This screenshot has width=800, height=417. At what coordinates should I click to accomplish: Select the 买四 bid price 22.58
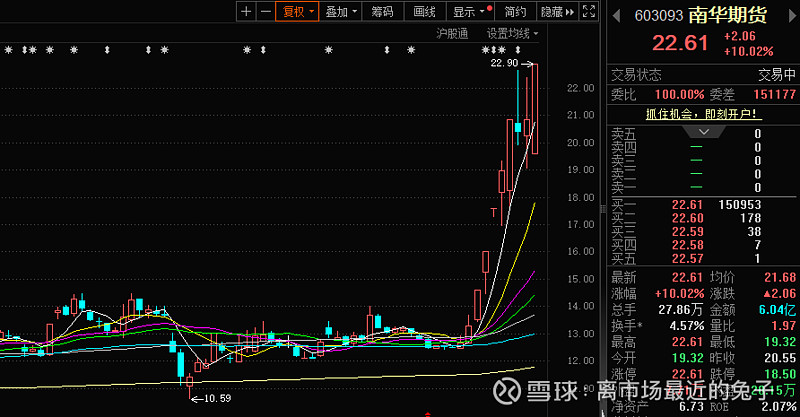click(x=687, y=245)
